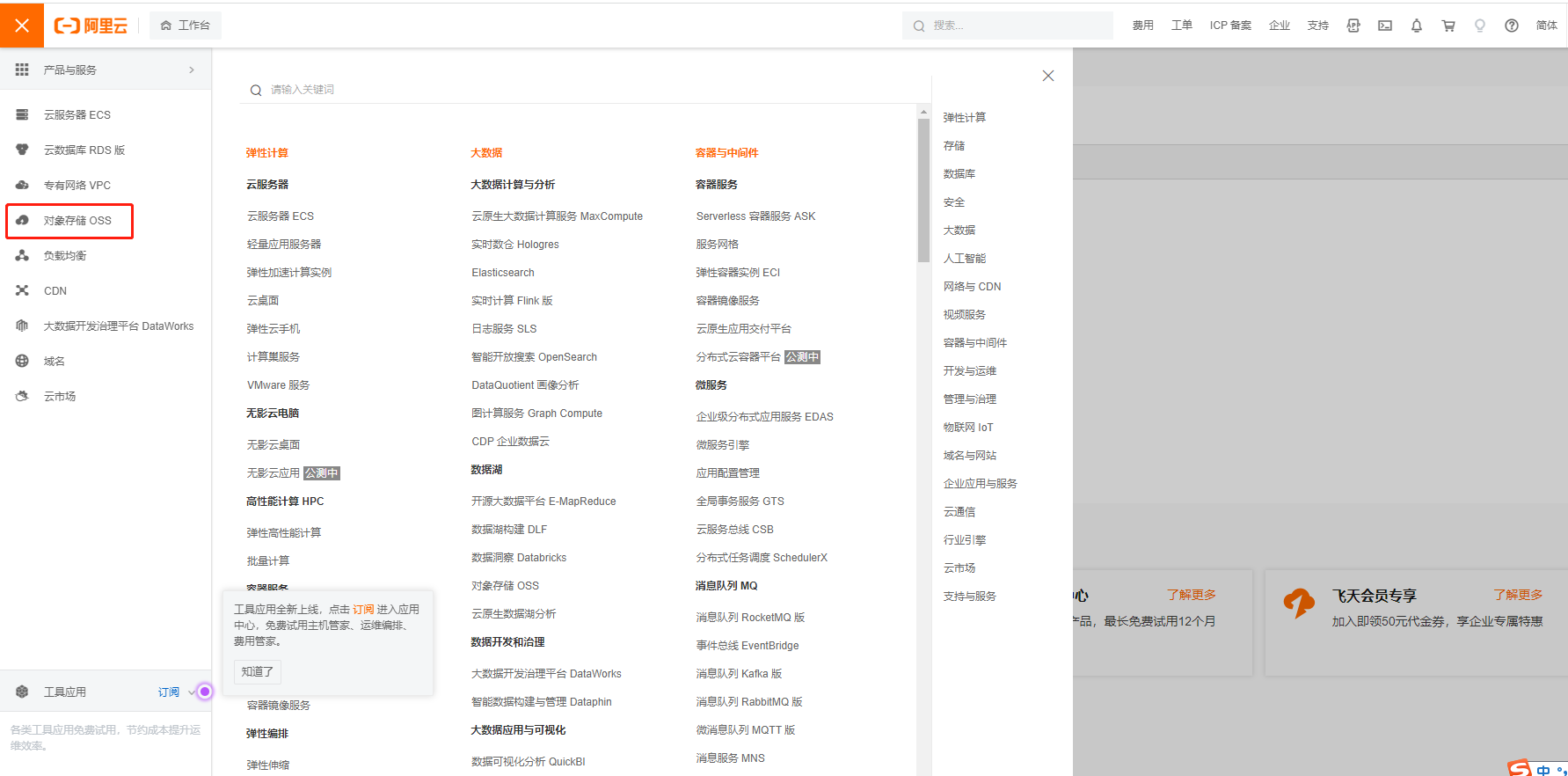Switch language via 简体

point(1547,26)
